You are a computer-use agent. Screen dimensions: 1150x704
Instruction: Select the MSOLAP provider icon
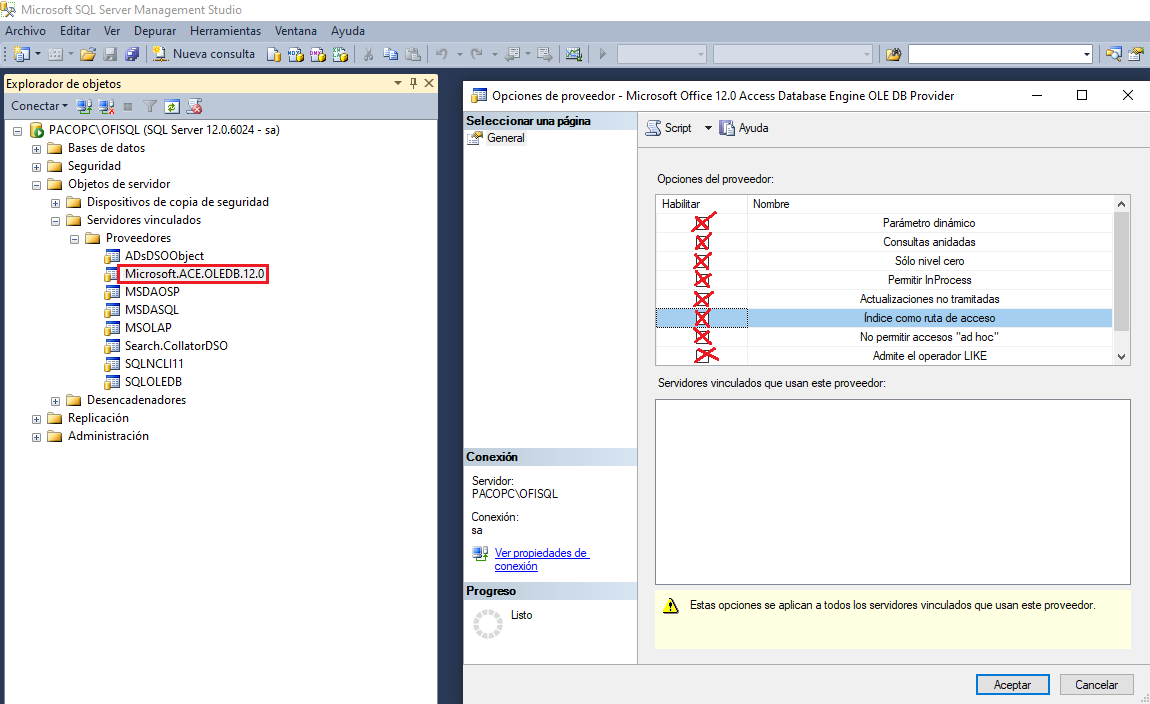112,328
